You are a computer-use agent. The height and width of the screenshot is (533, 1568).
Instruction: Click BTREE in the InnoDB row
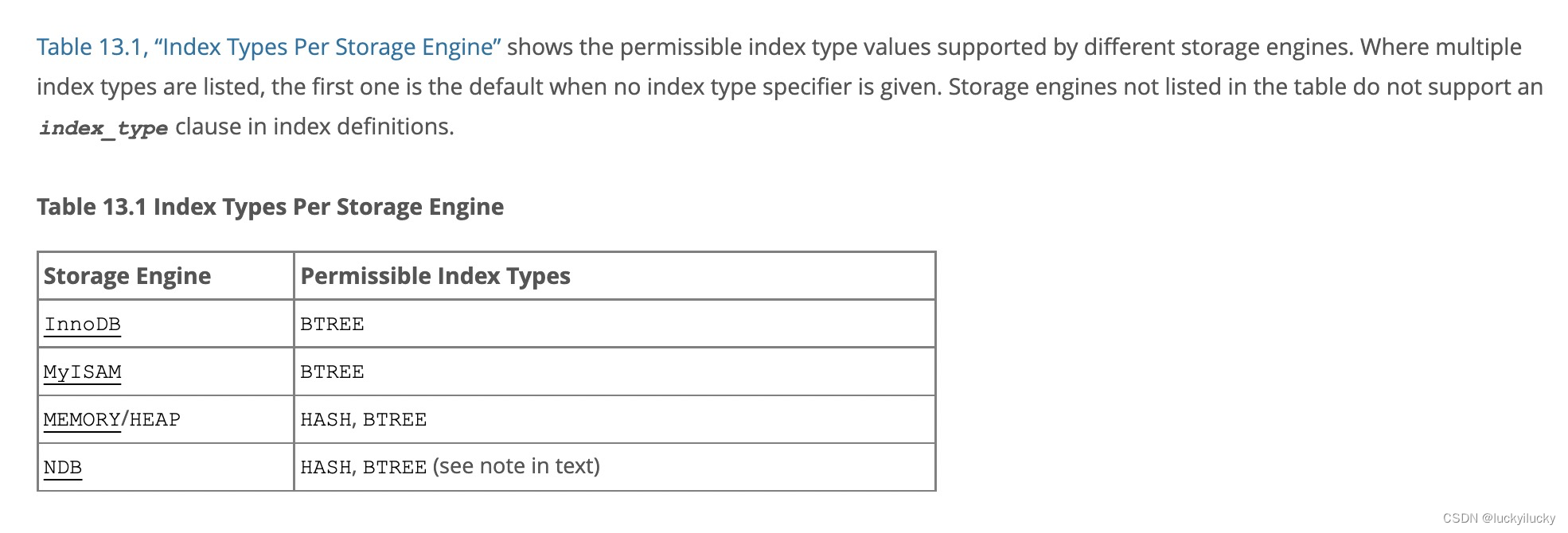[332, 325]
